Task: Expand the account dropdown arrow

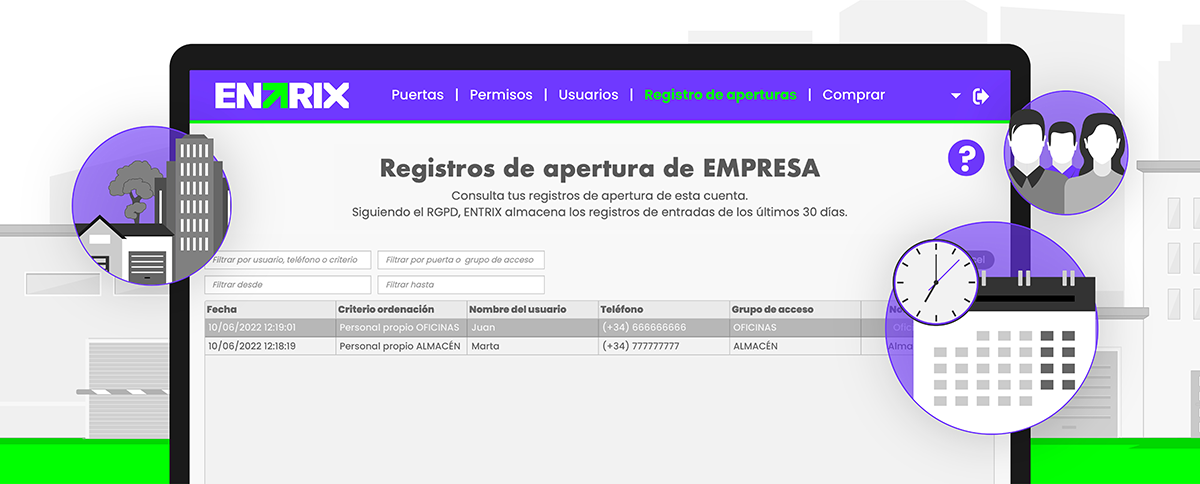Action: (956, 96)
